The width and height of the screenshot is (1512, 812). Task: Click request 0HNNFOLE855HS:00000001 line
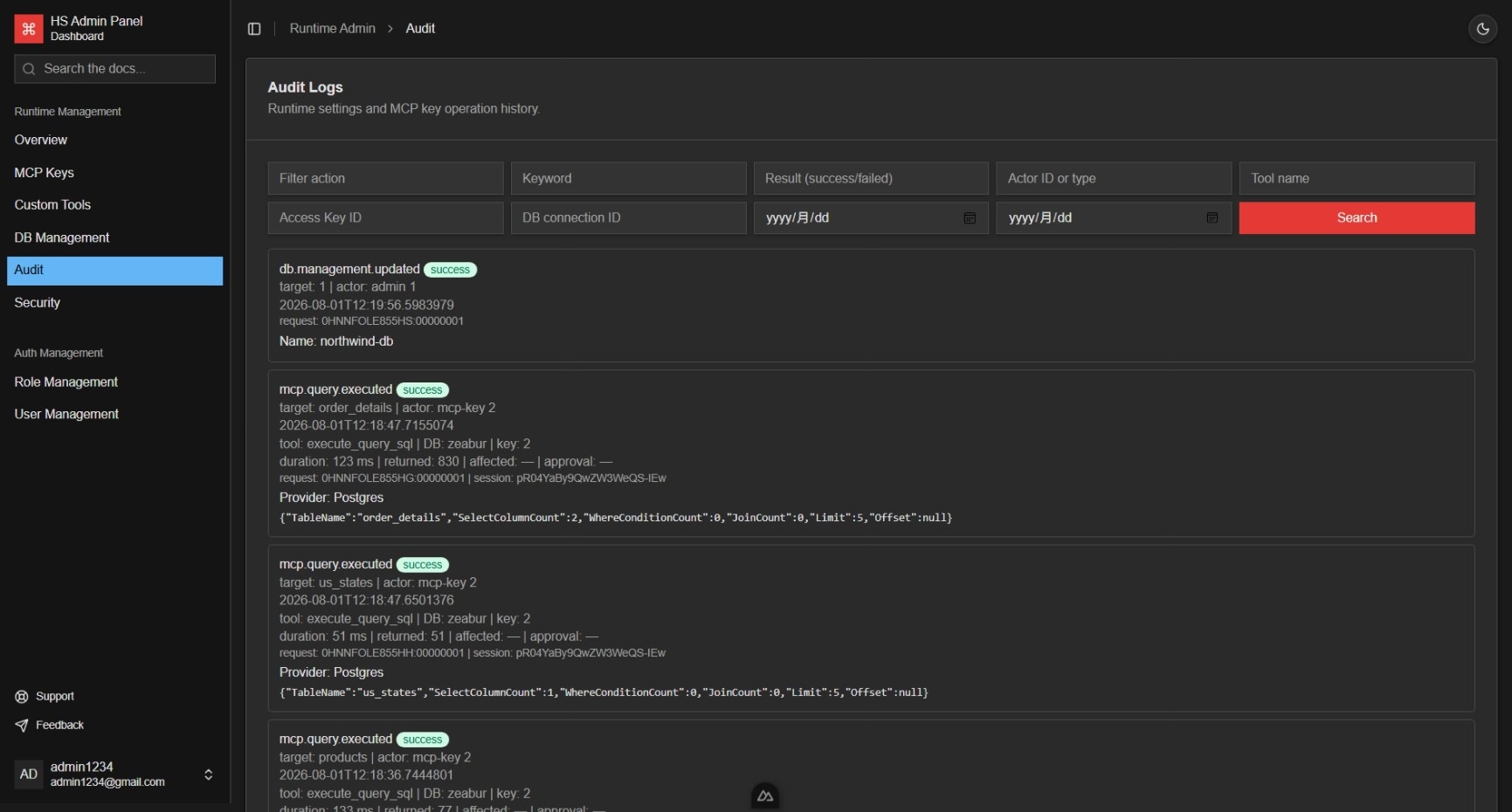coord(371,321)
